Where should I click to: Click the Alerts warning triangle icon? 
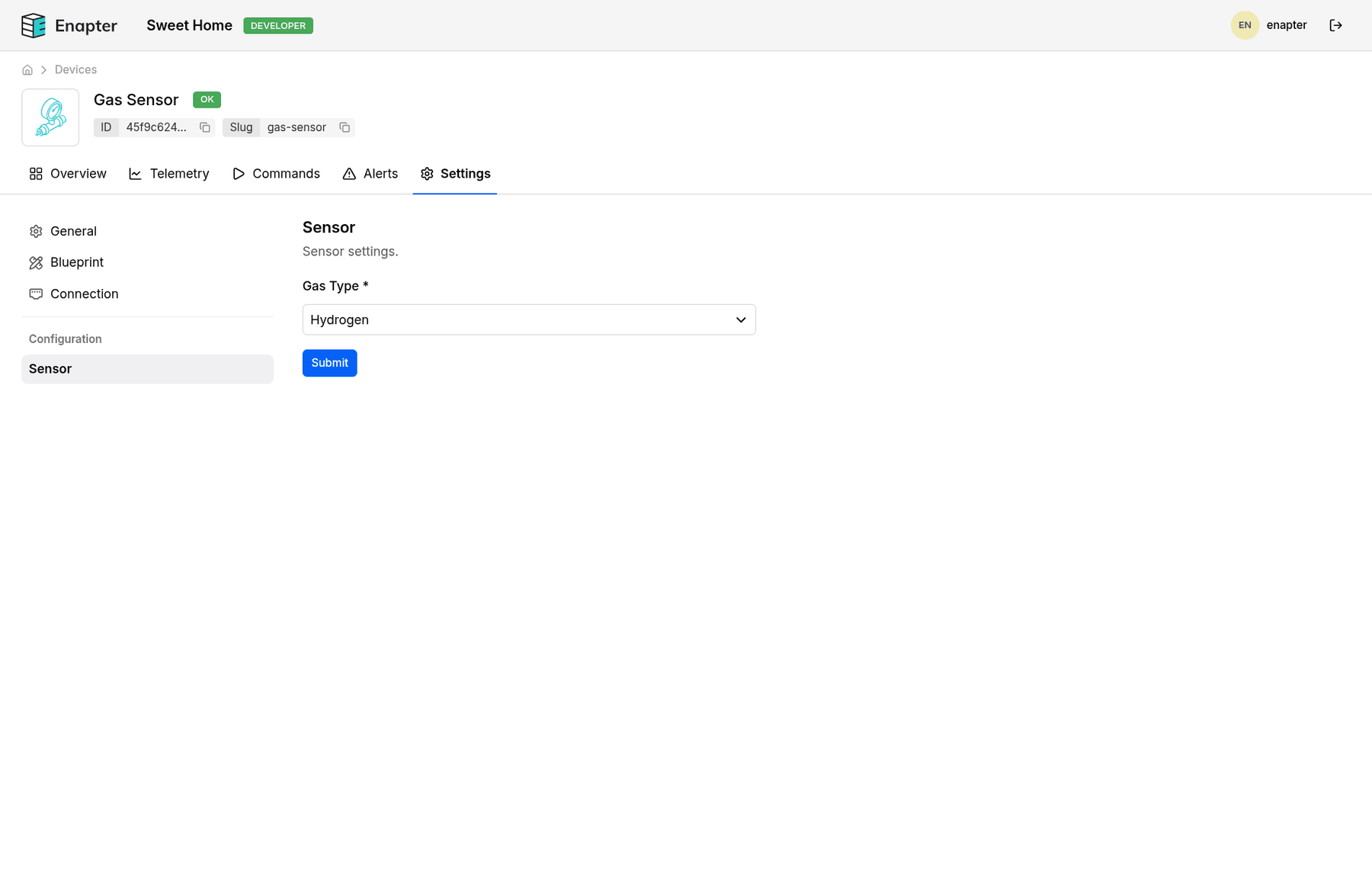pos(348,173)
